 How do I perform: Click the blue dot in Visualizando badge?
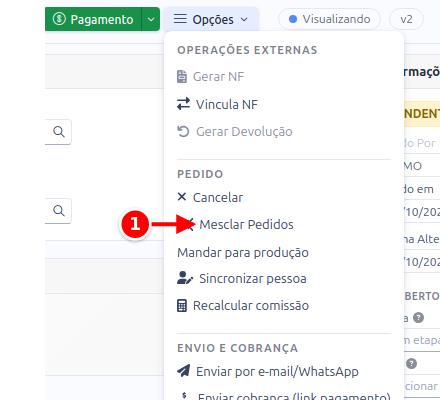click(x=293, y=19)
